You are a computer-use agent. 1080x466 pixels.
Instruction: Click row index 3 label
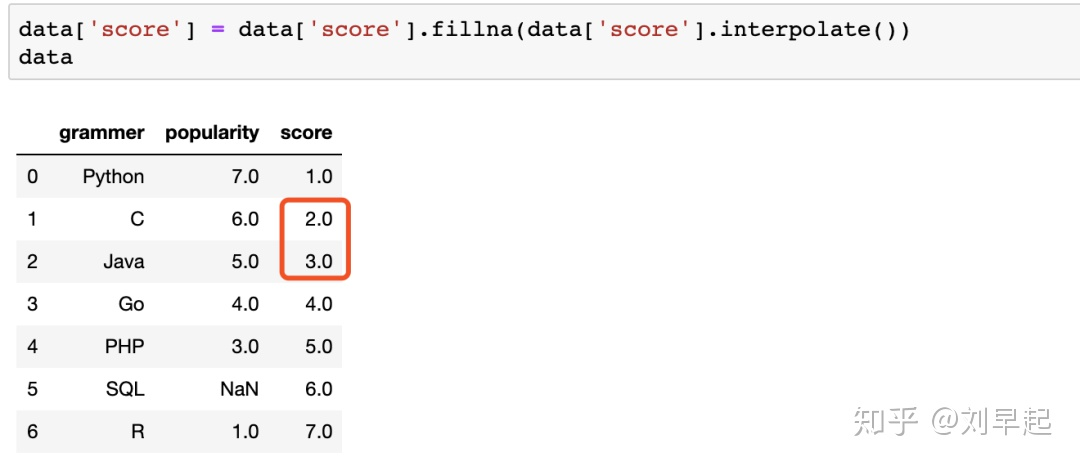[x=32, y=304]
